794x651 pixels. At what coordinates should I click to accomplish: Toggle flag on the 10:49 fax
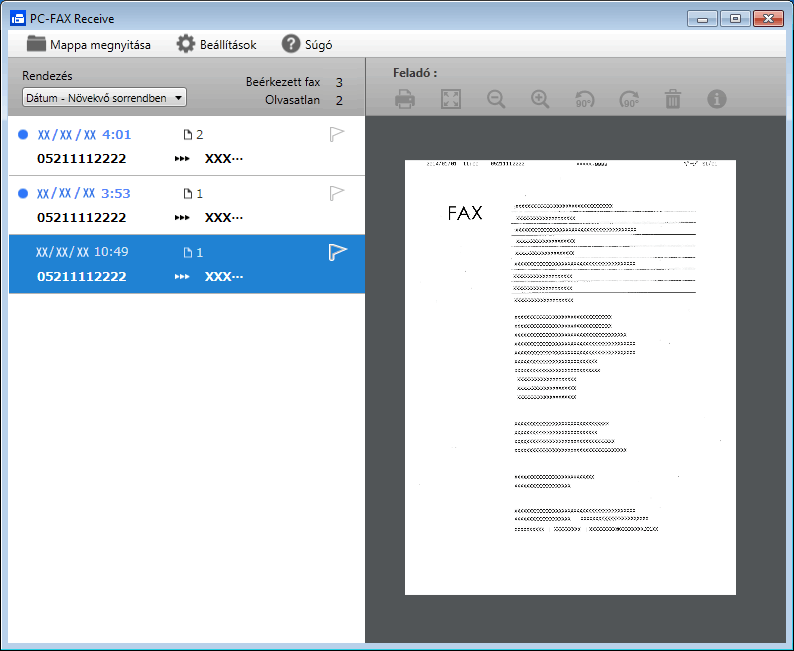click(337, 252)
